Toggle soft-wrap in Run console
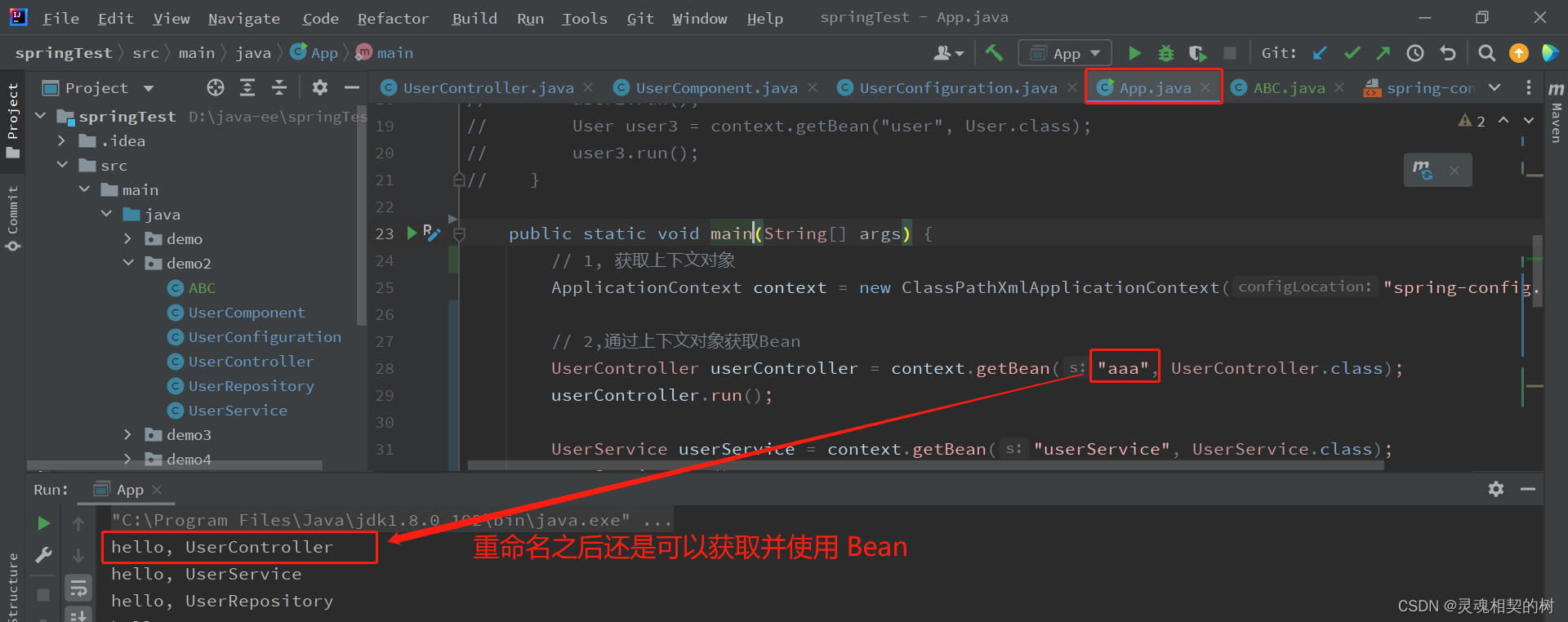Viewport: 1568px width, 622px height. click(x=78, y=587)
